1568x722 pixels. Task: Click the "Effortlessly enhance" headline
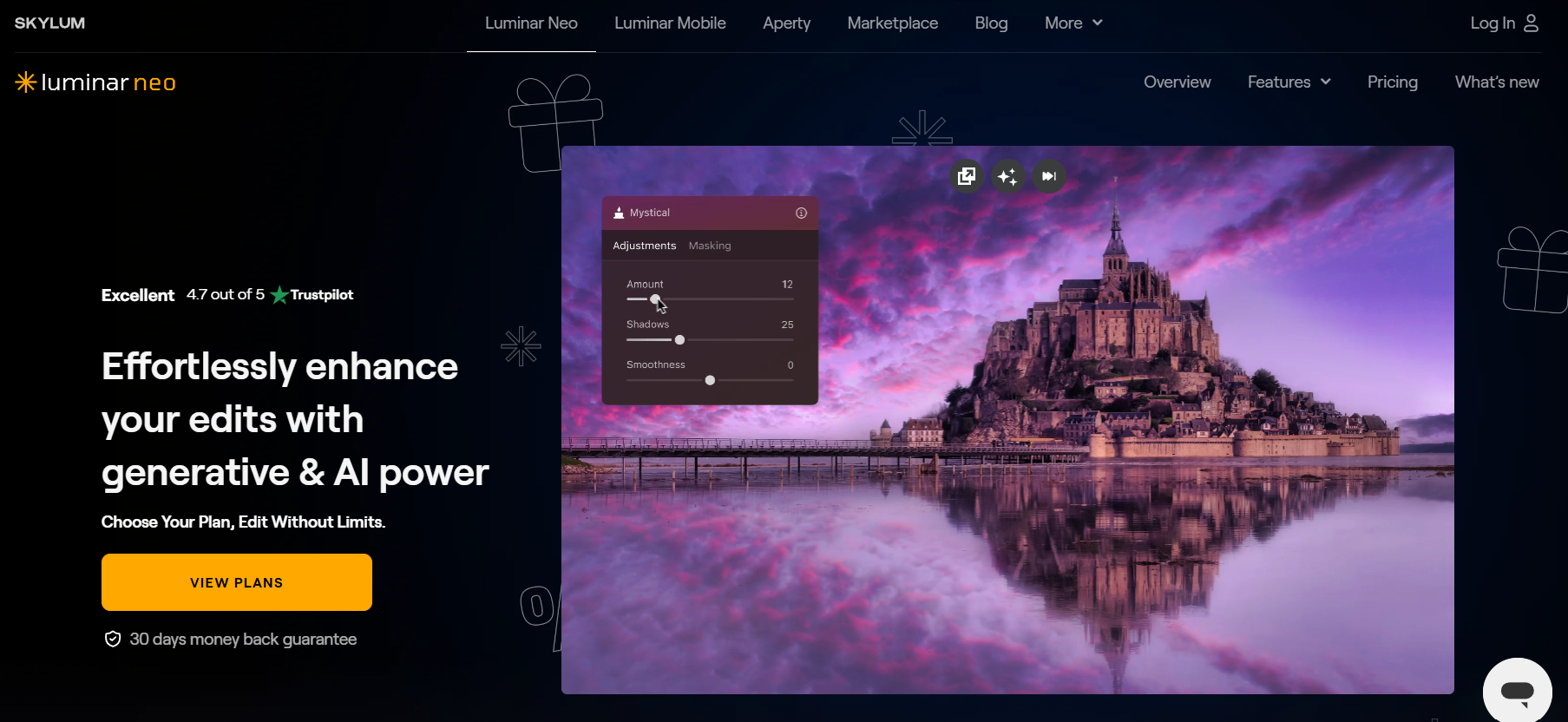click(x=279, y=366)
